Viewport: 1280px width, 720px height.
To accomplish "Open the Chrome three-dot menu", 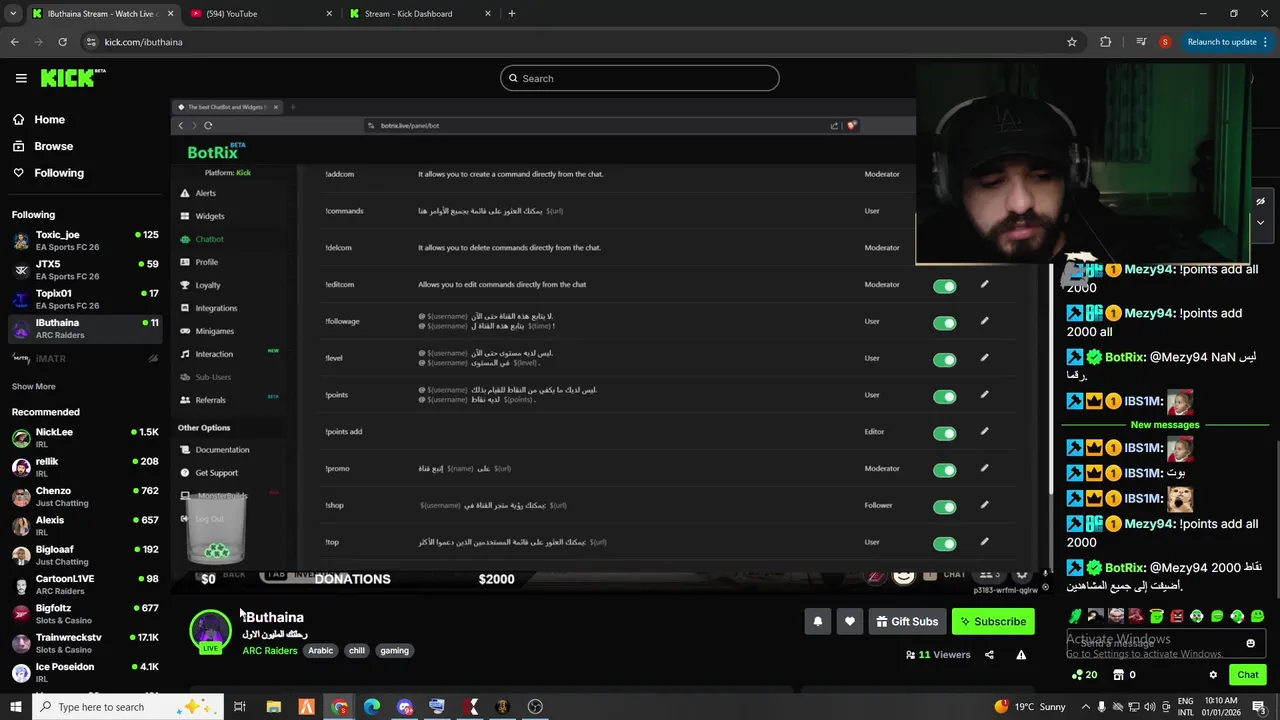I will pyautogui.click(x=1267, y=42).
